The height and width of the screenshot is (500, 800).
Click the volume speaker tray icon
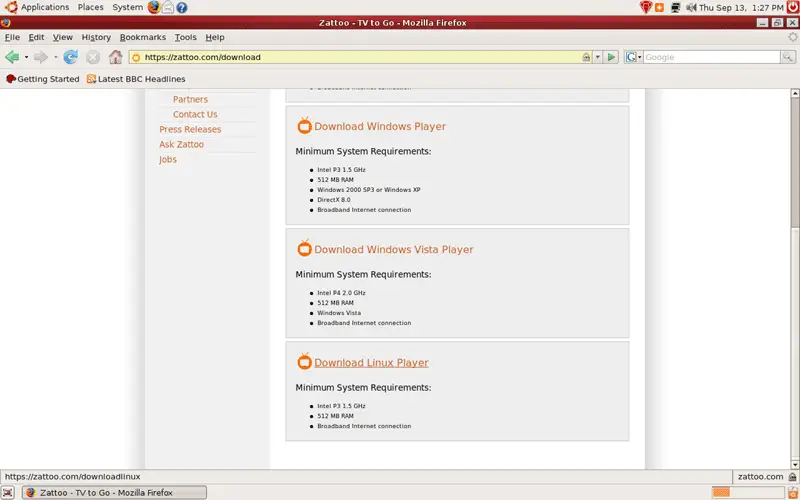tap(691, 8)
